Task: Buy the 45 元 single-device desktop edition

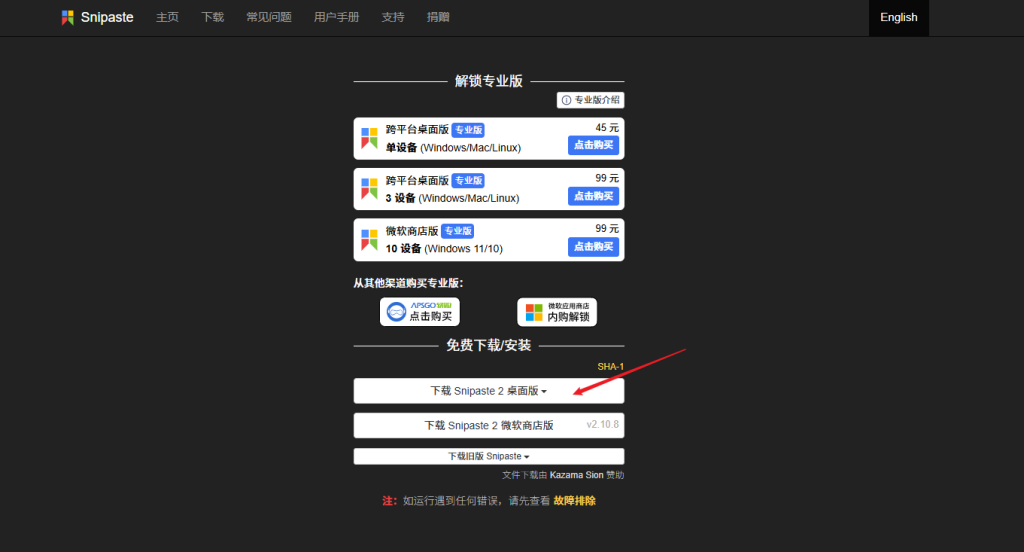Action: click(x=593, y=145)
